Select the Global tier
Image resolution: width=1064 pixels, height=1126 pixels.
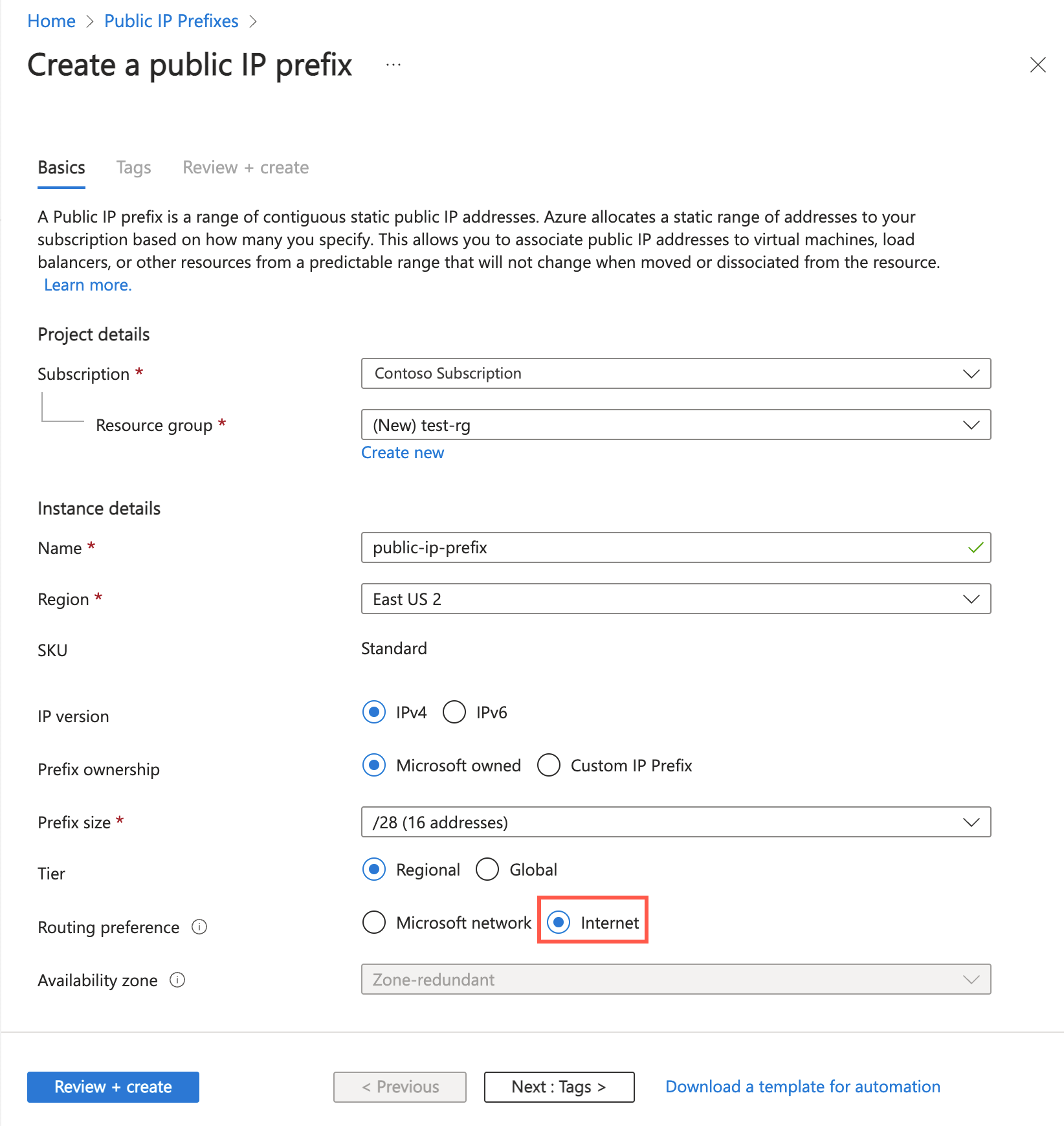(487, 869)
